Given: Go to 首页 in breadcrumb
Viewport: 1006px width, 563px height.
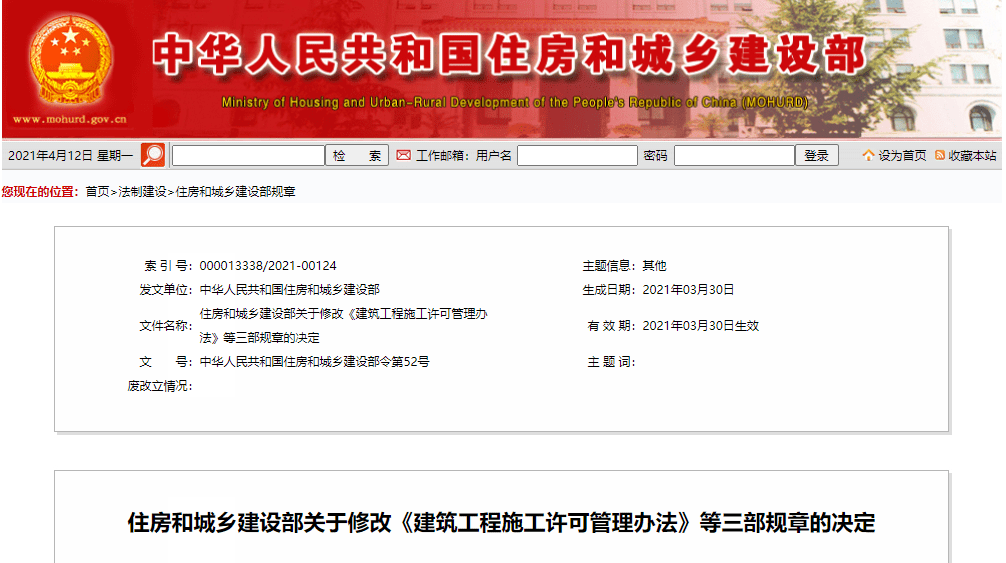Looking at the screenshot, I should tap(98, 192).
